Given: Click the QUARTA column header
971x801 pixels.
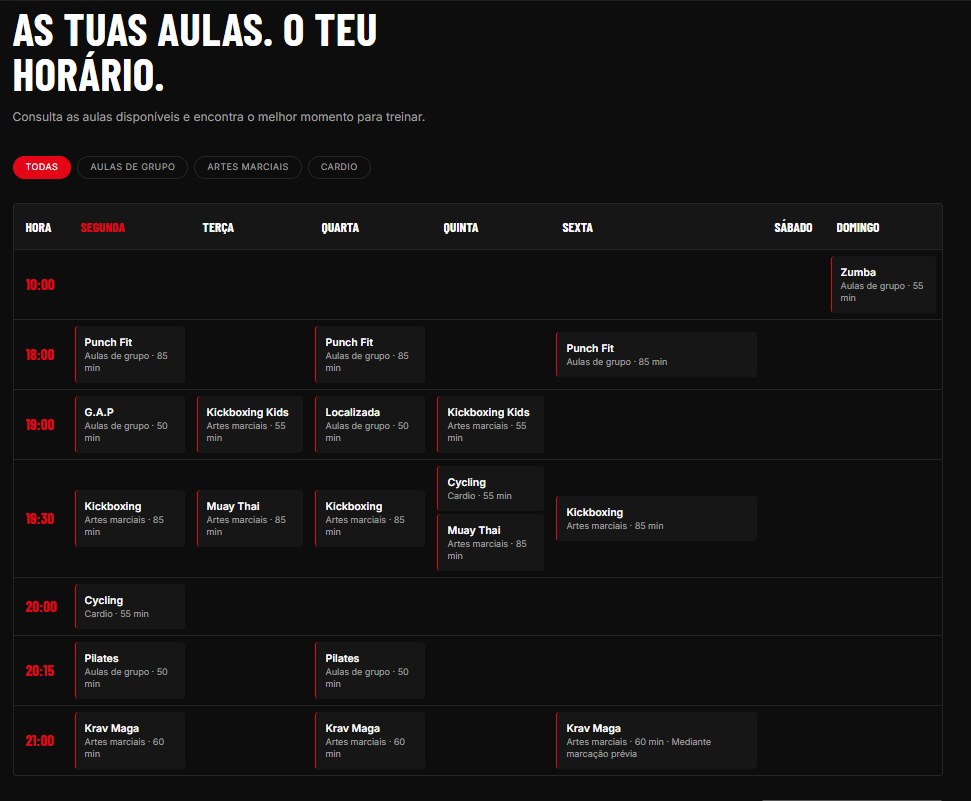Looking at the screenshot, I should [340, 227].
